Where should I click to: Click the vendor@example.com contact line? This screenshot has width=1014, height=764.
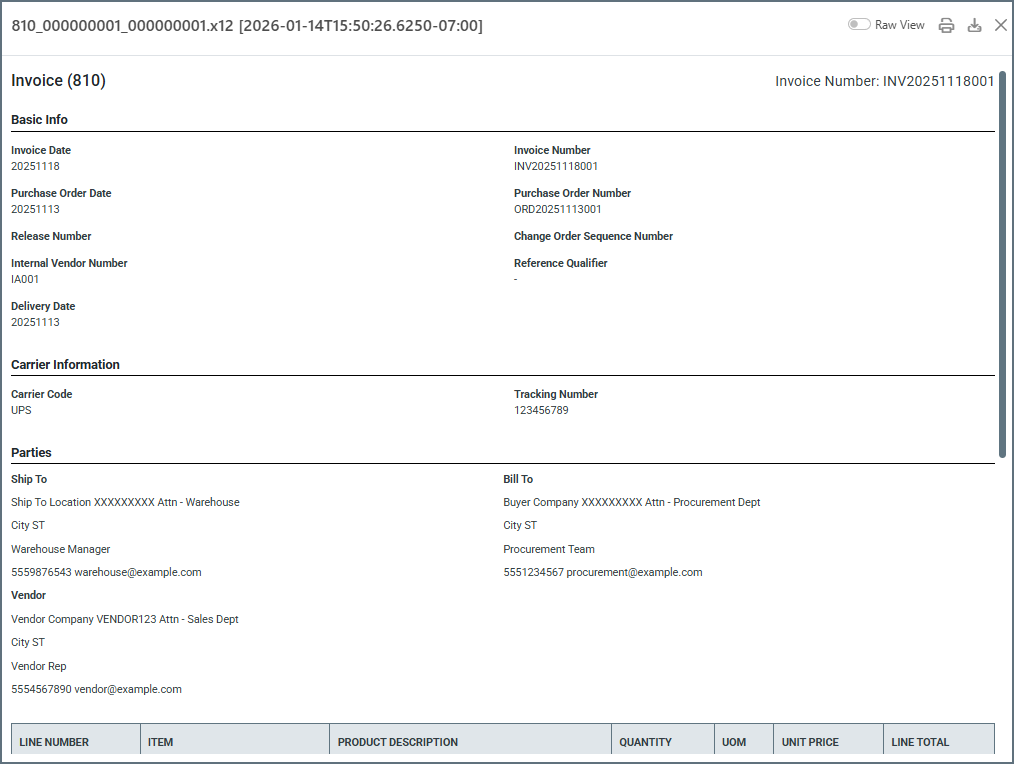(x=96, y=690)
